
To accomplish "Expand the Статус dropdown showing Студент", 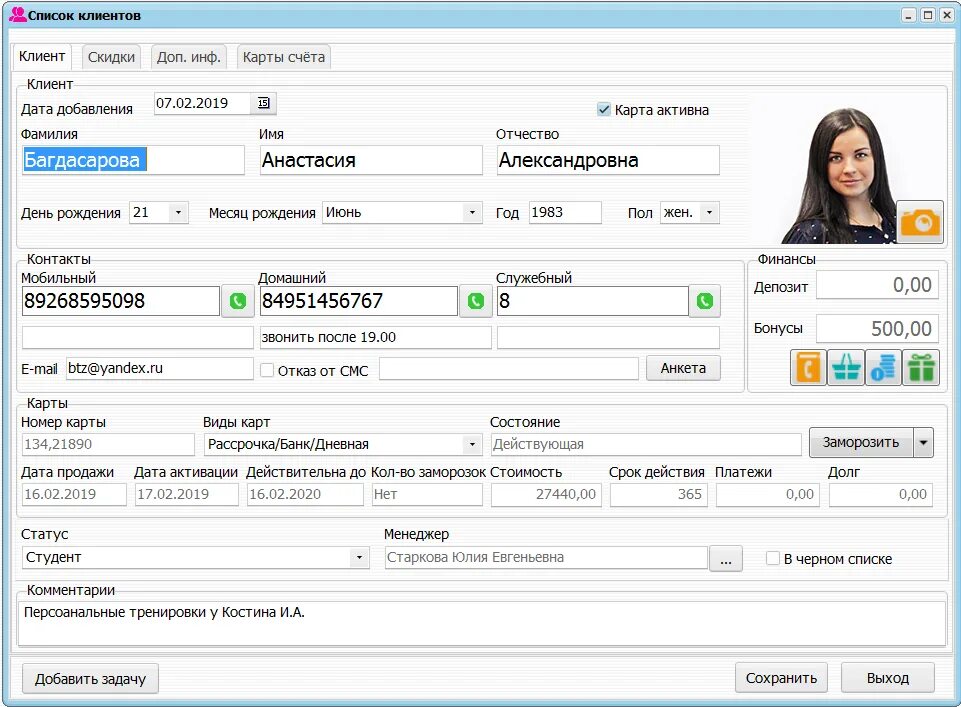I will pos(359,558).
